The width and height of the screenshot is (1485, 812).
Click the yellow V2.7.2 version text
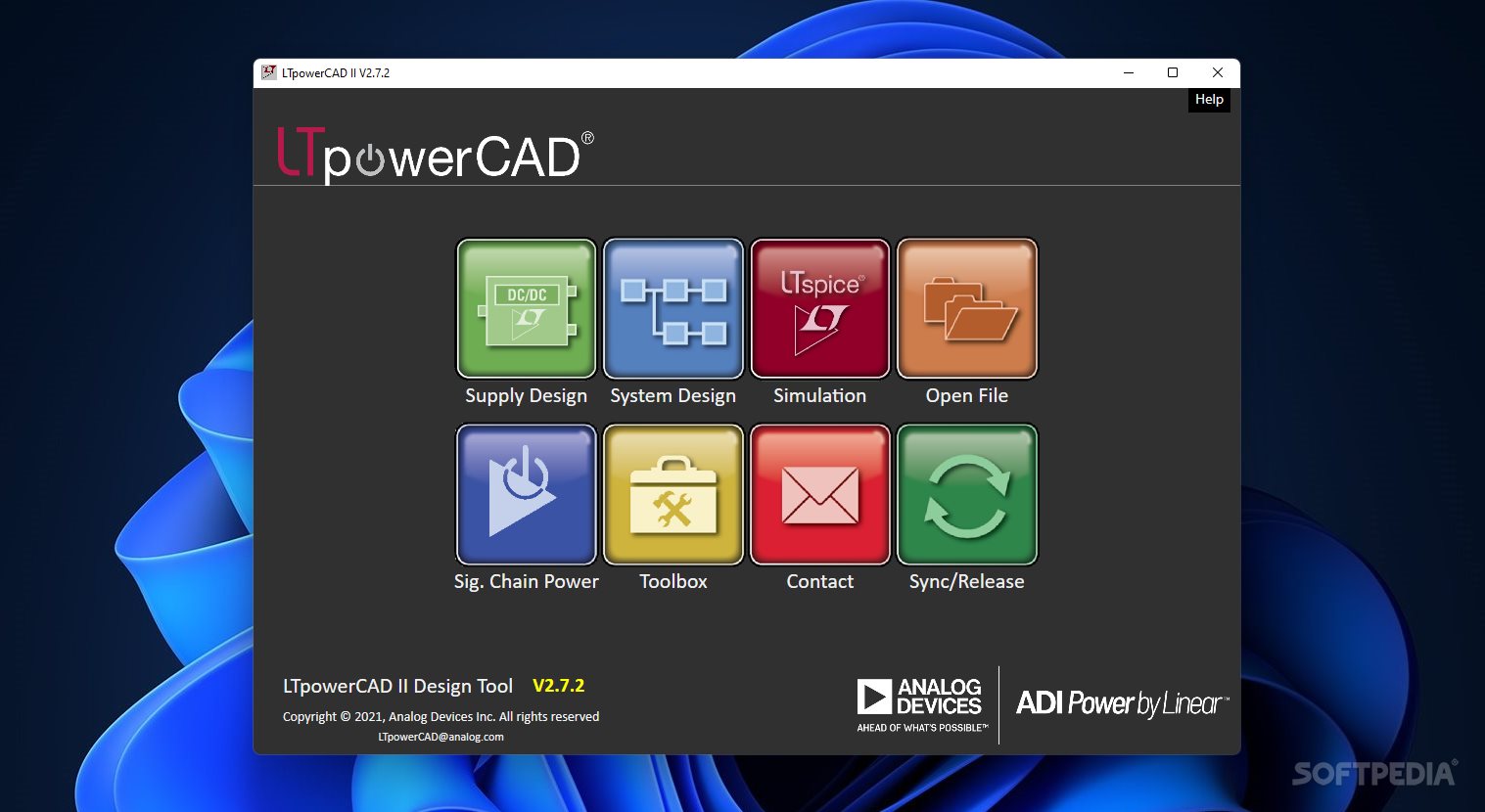[x=558, y=686]
